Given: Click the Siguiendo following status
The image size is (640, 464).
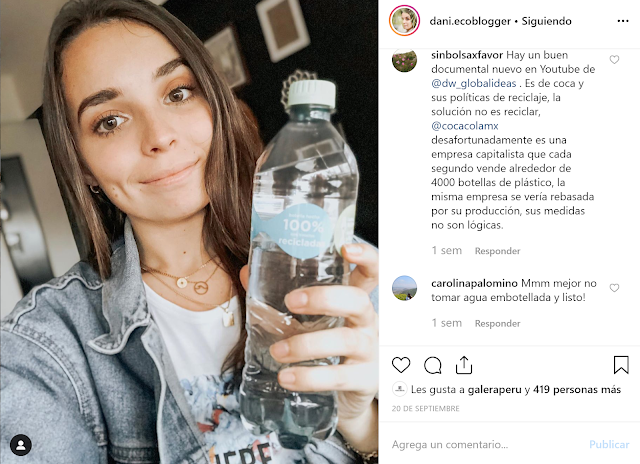Looking at the screenshot, I should [x=547, y=21].
